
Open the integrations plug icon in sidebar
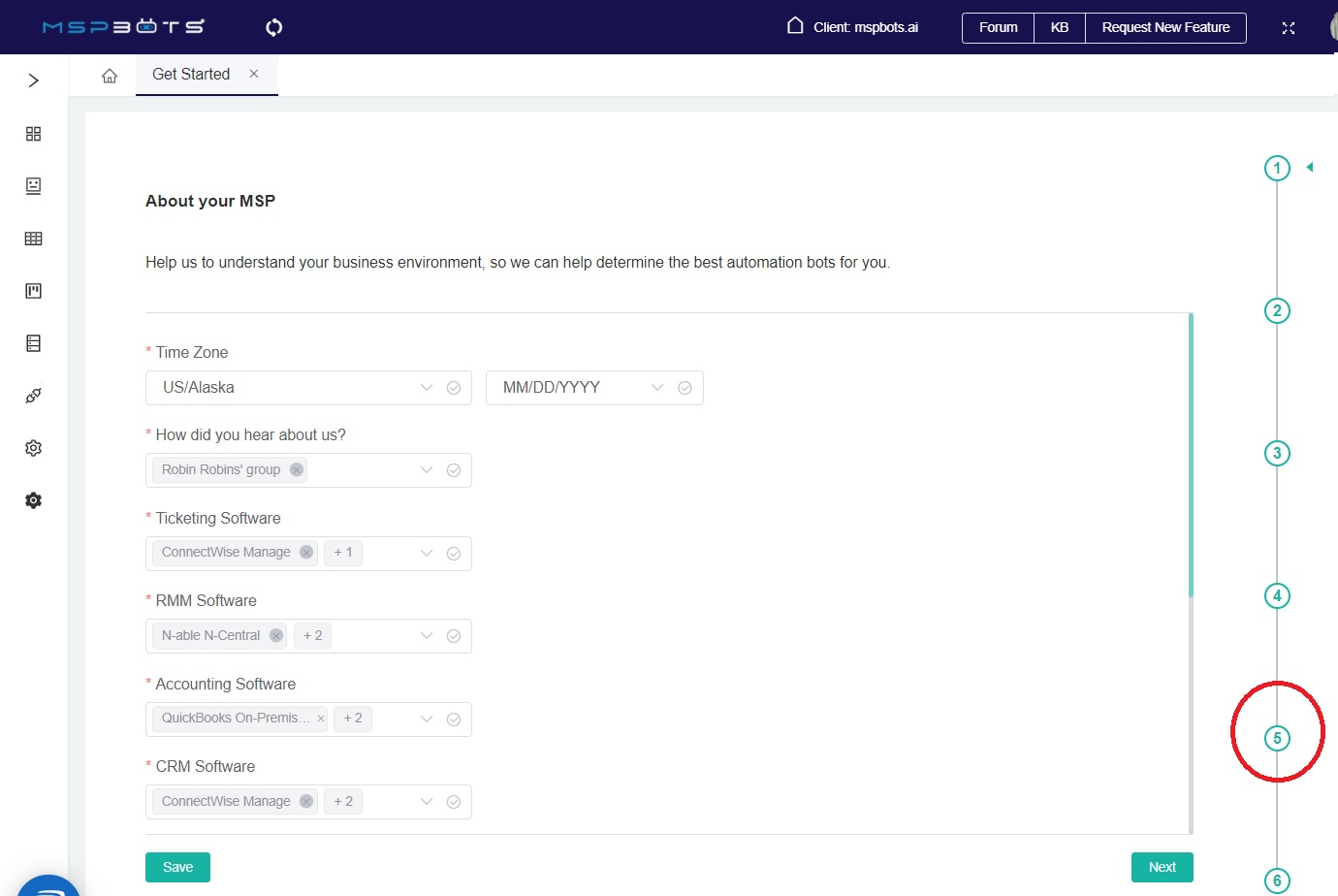click(x=33, y=396)
